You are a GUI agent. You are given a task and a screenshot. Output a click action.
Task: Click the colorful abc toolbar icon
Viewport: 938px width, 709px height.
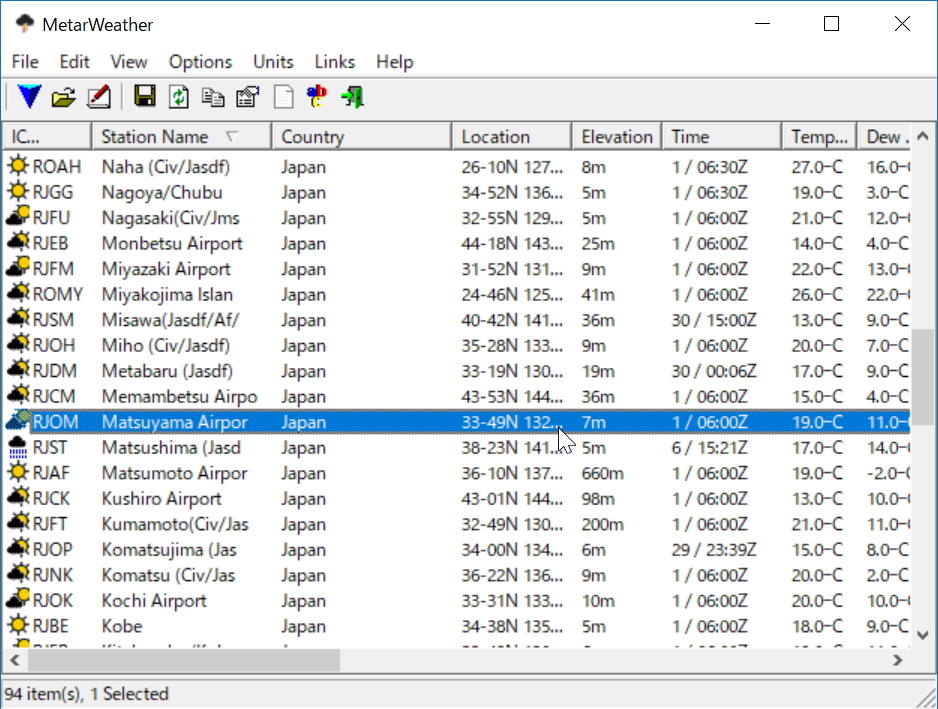click(x=317, y=96)
